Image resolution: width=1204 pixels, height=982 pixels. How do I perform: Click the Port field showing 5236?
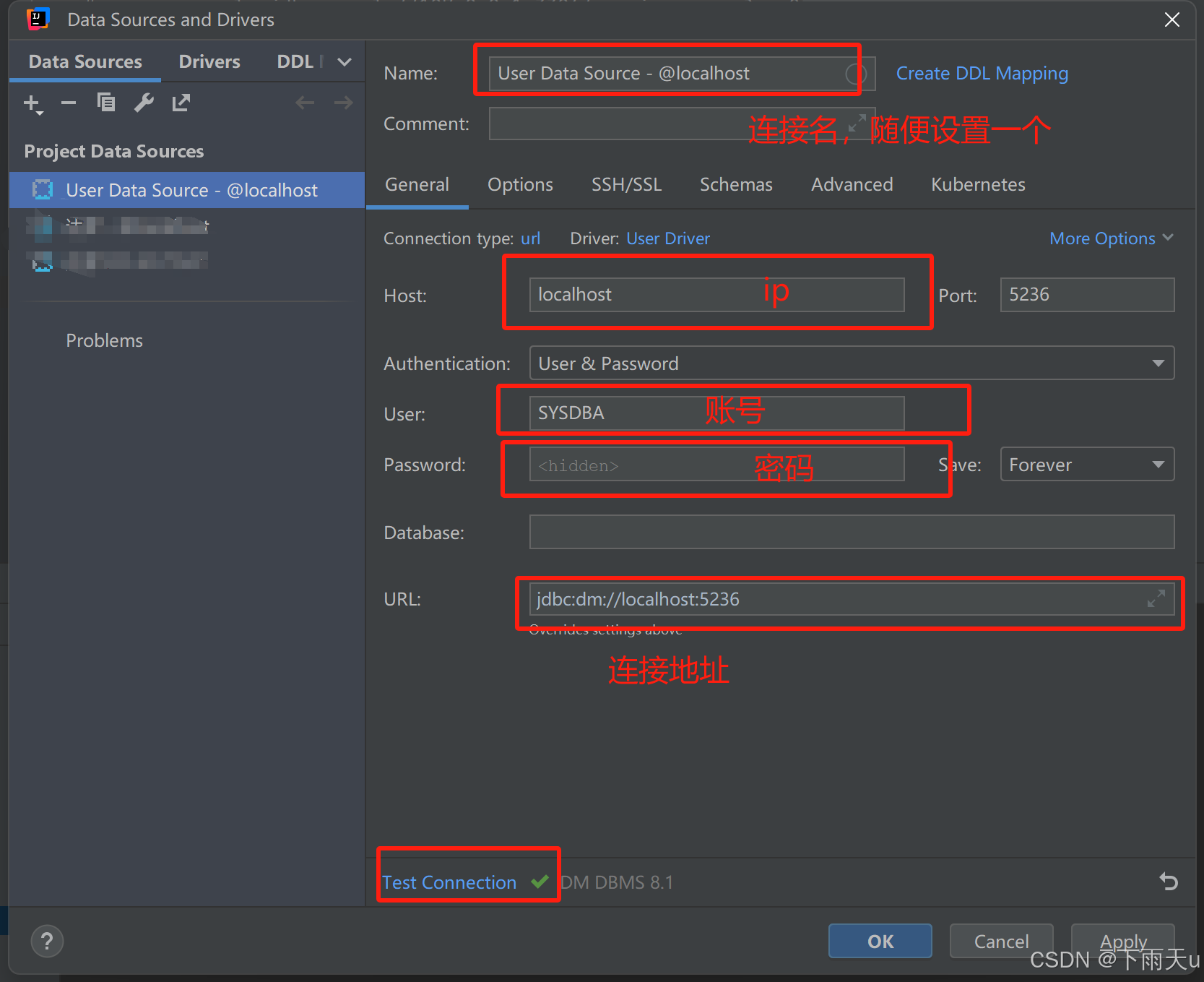pos(1087,295)
